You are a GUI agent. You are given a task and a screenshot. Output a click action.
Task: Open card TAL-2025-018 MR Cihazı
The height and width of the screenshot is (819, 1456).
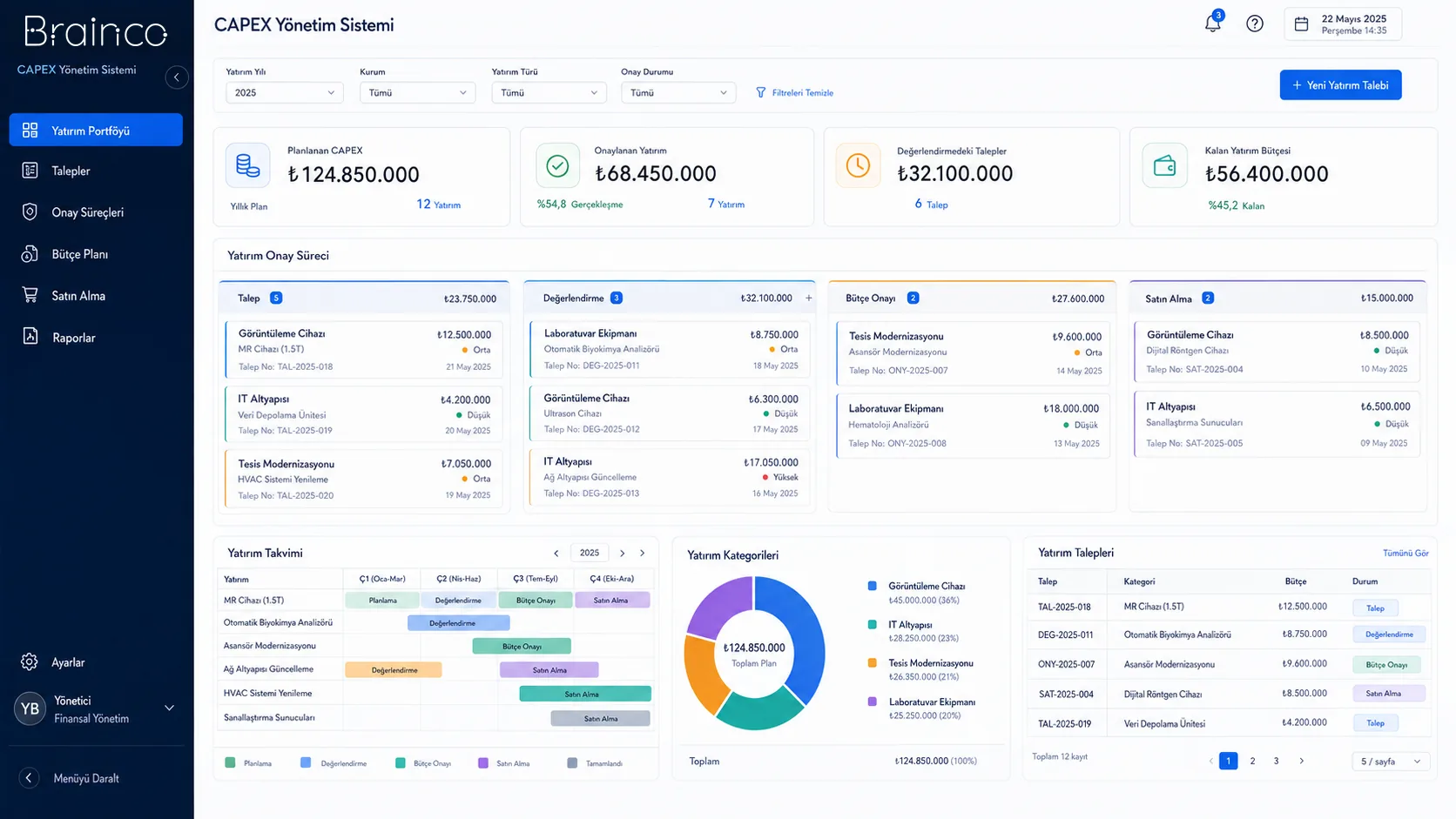point(366,349)
